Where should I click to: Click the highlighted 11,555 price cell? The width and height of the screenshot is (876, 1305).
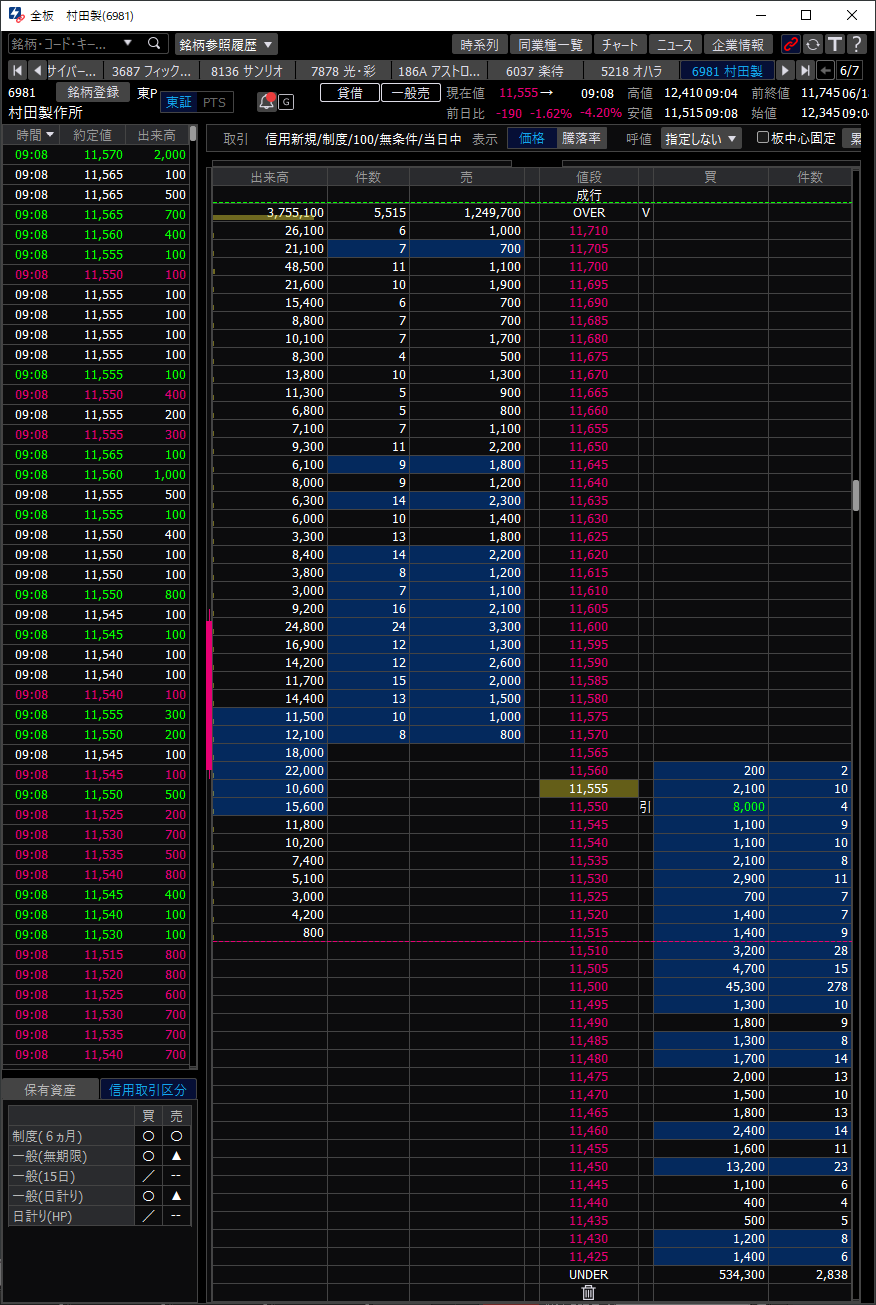tap(589, 789)
